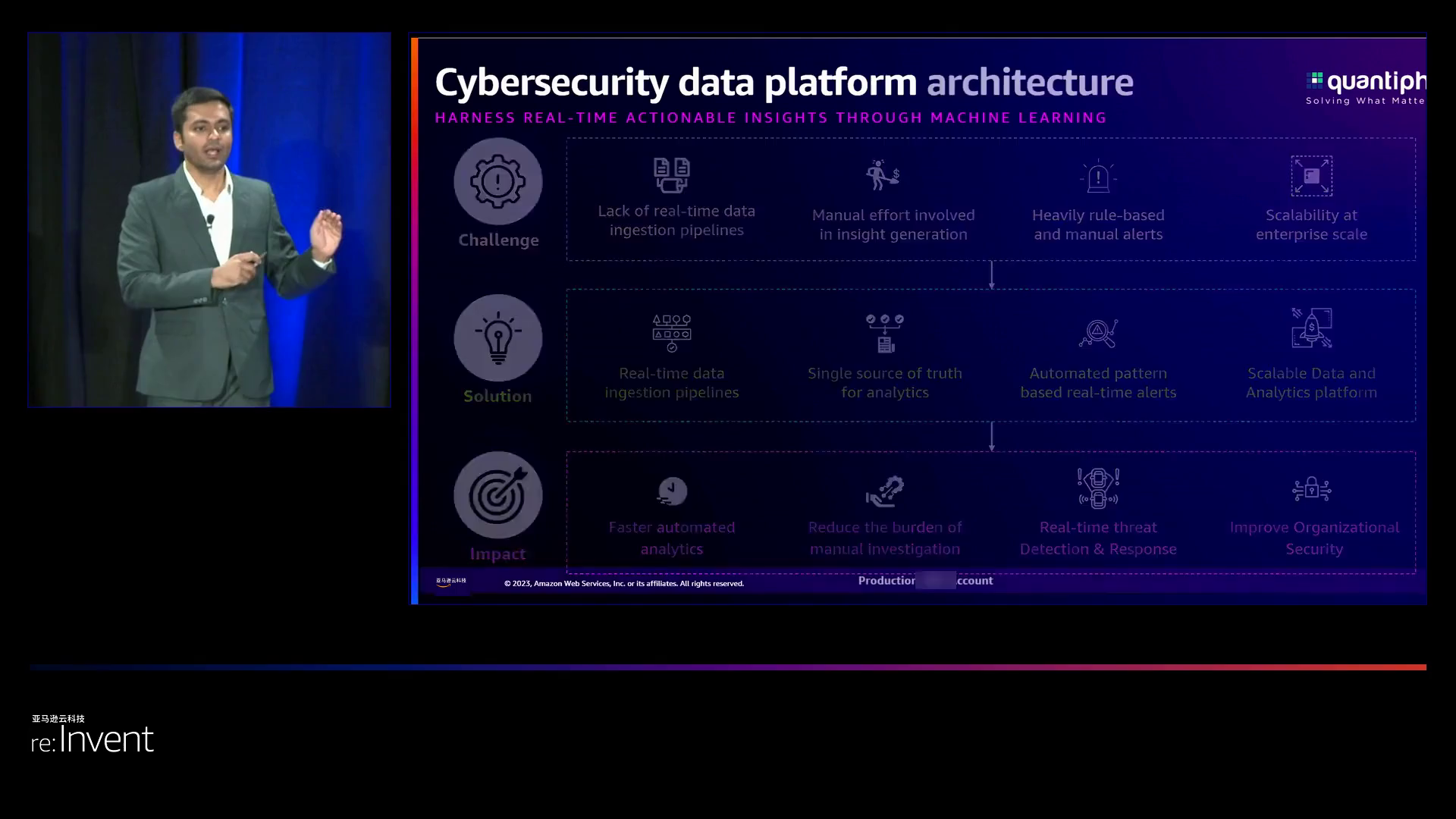The height and width of the screenshot is (819, 1456).
Task: Click the Solution lightbulb icon
Action: [497, 337]
